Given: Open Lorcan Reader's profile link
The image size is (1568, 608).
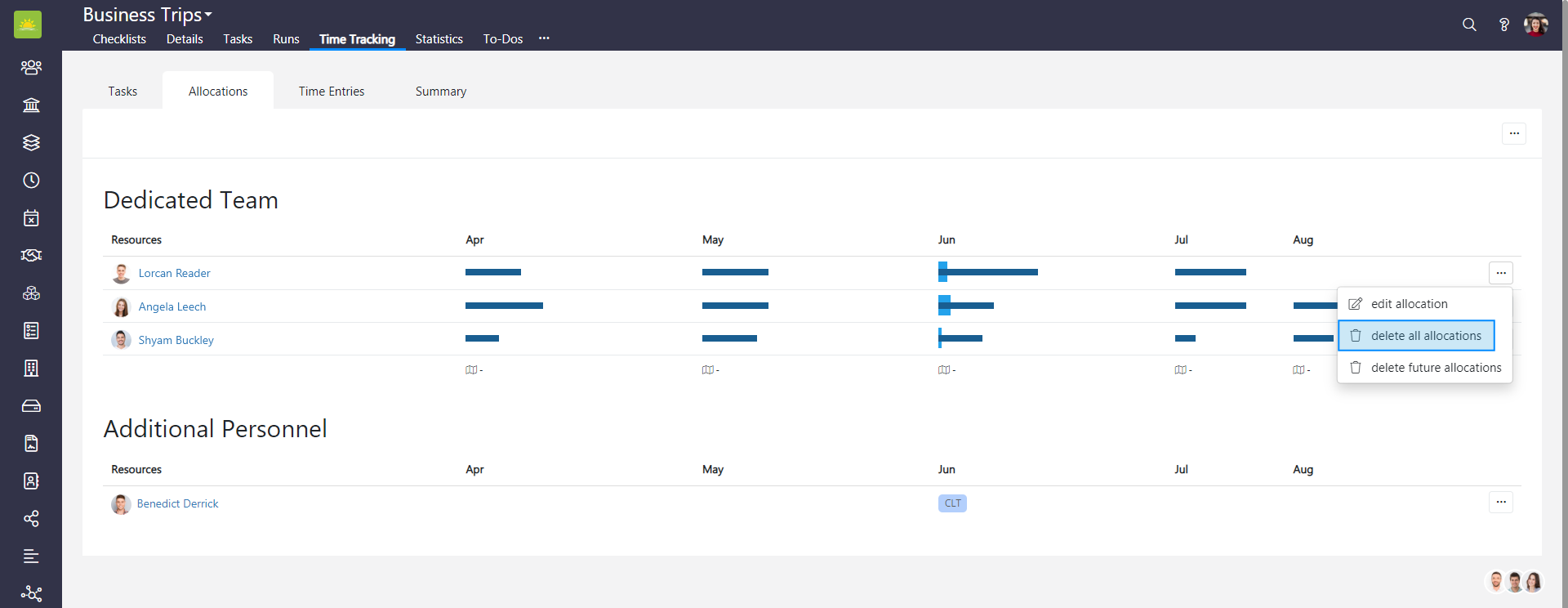Looking at the screenshot, I should [174, 274].
